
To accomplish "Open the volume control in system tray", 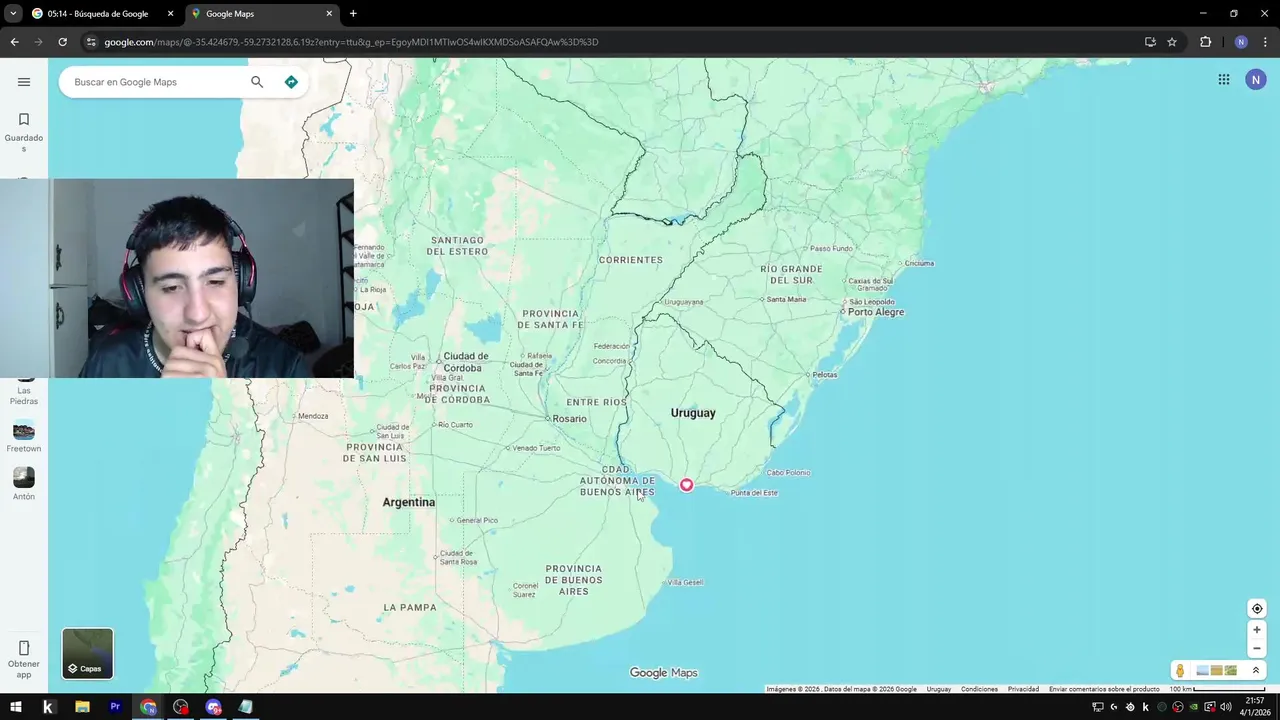I will pos(1225,707).
